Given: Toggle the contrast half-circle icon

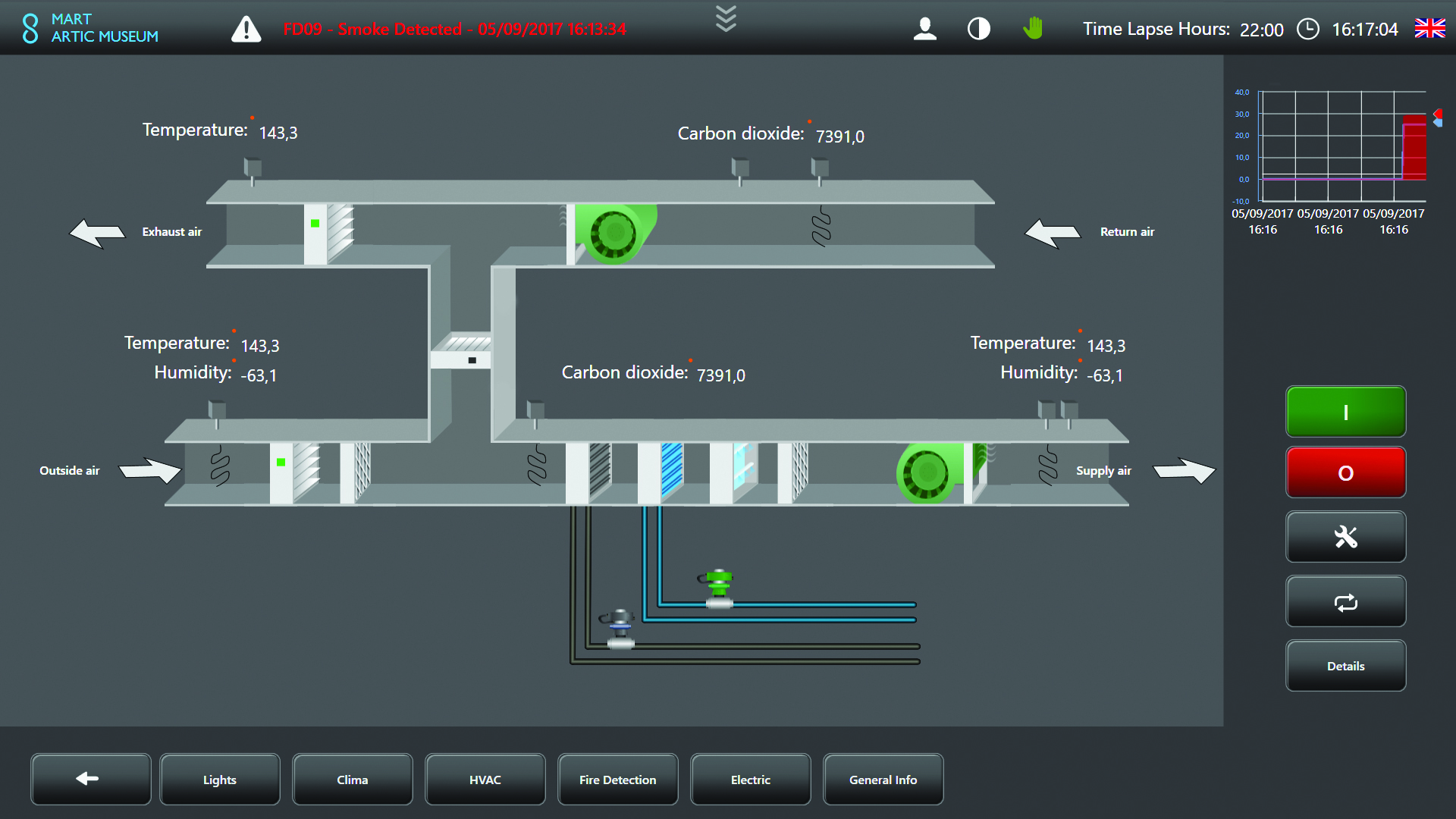Looking at the screenshot, I should (978, 29).
